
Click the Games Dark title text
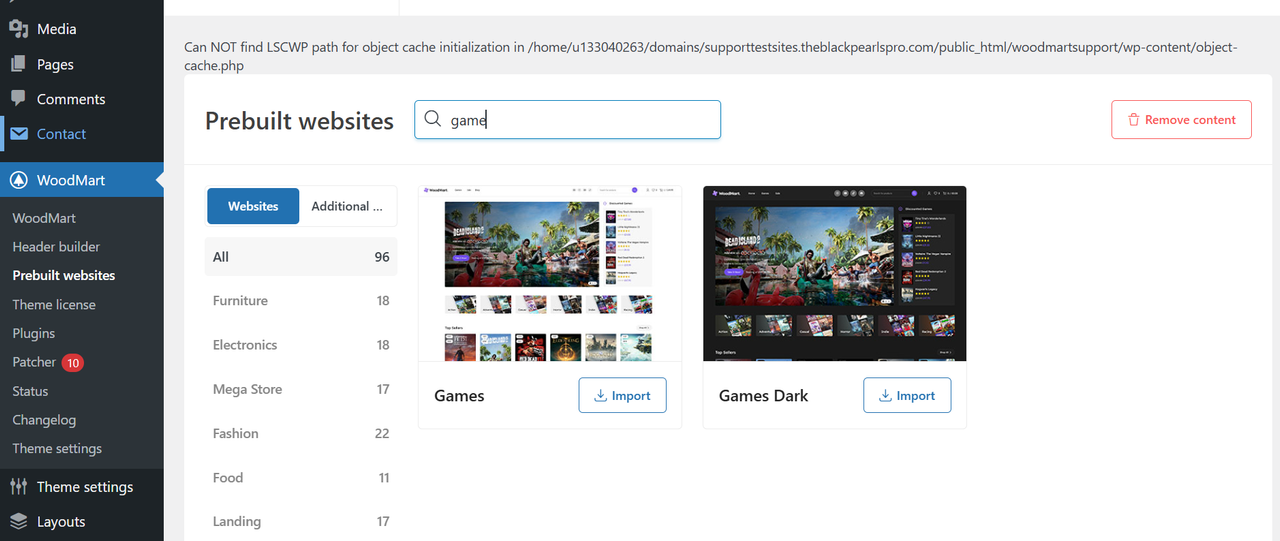point(763,396)
